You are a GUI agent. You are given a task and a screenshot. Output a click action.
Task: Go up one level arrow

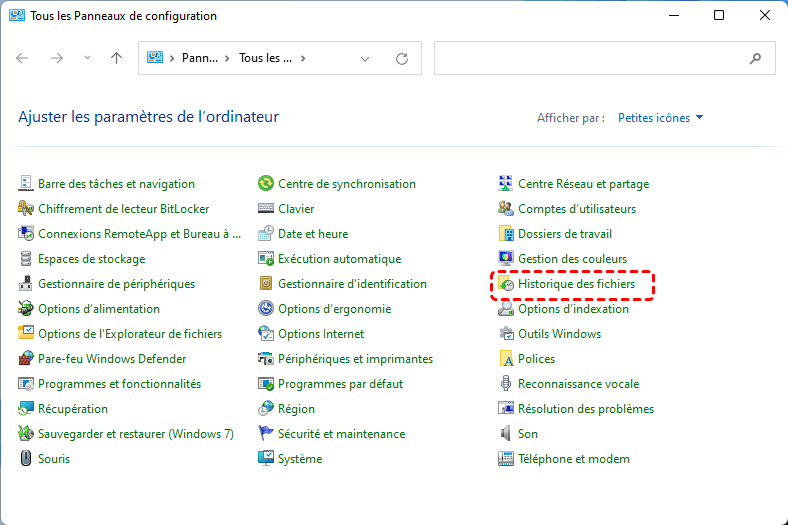click(116, 58)
